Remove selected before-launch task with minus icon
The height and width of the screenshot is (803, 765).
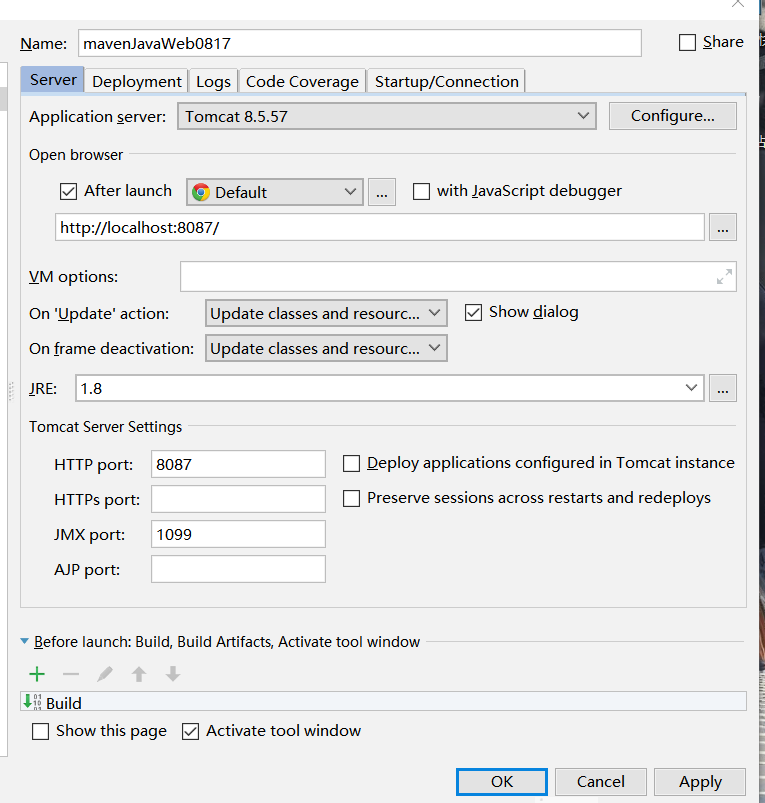click(71, 674)
